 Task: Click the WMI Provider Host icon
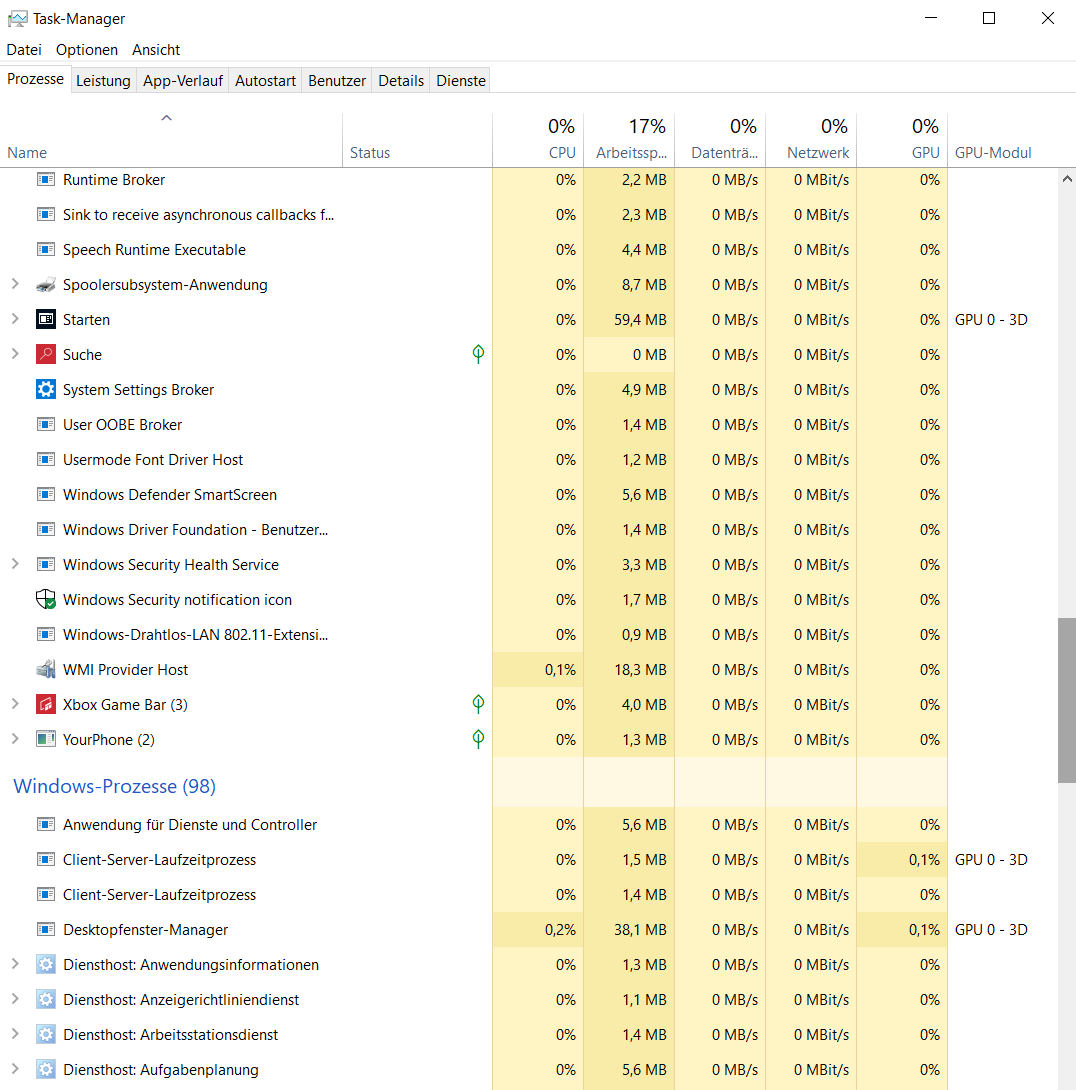coord(46,669)
